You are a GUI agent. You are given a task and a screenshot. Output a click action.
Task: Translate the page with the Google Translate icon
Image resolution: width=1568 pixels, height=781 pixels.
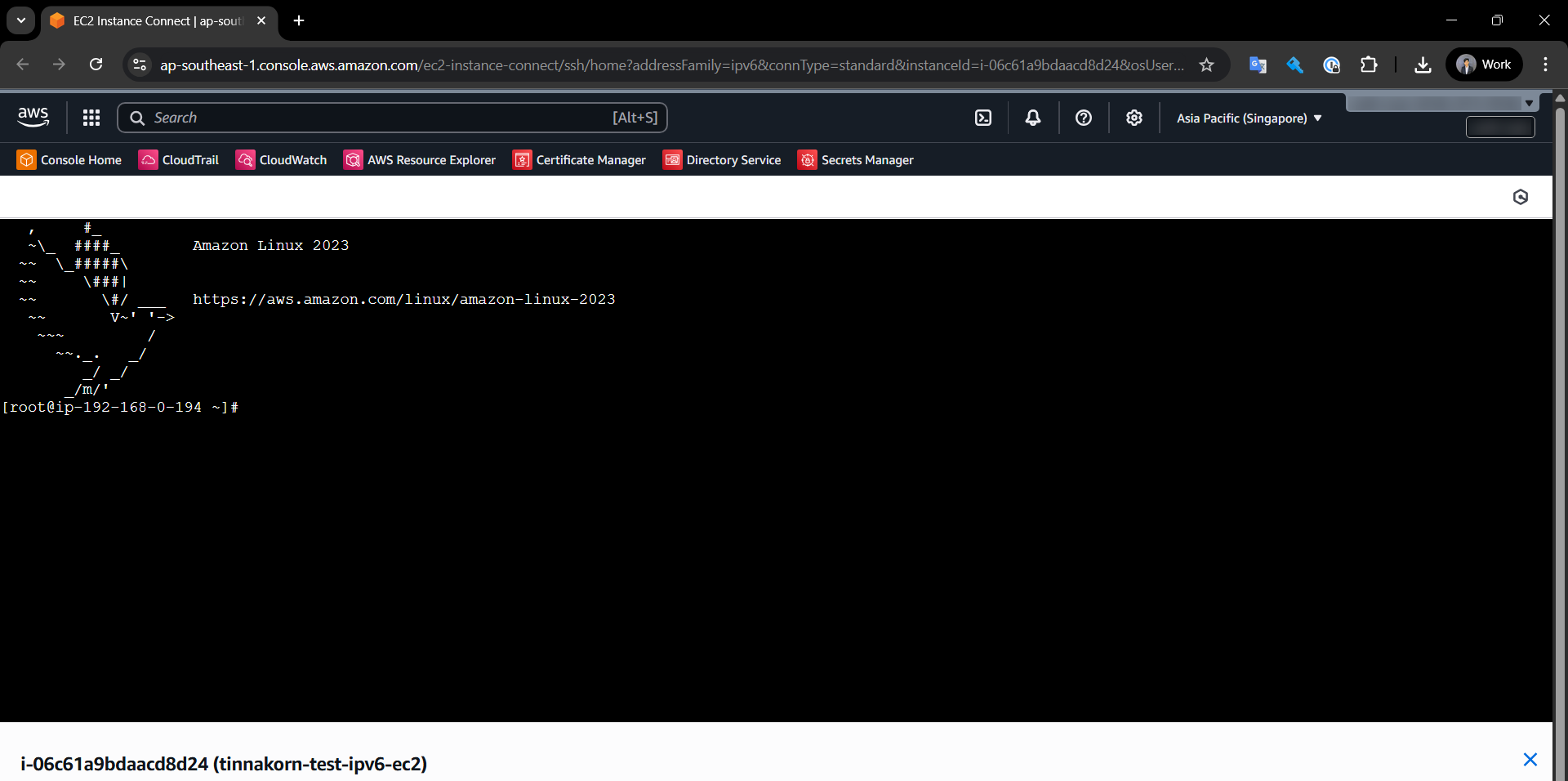pyautogui.click(x=1258, y=65)
